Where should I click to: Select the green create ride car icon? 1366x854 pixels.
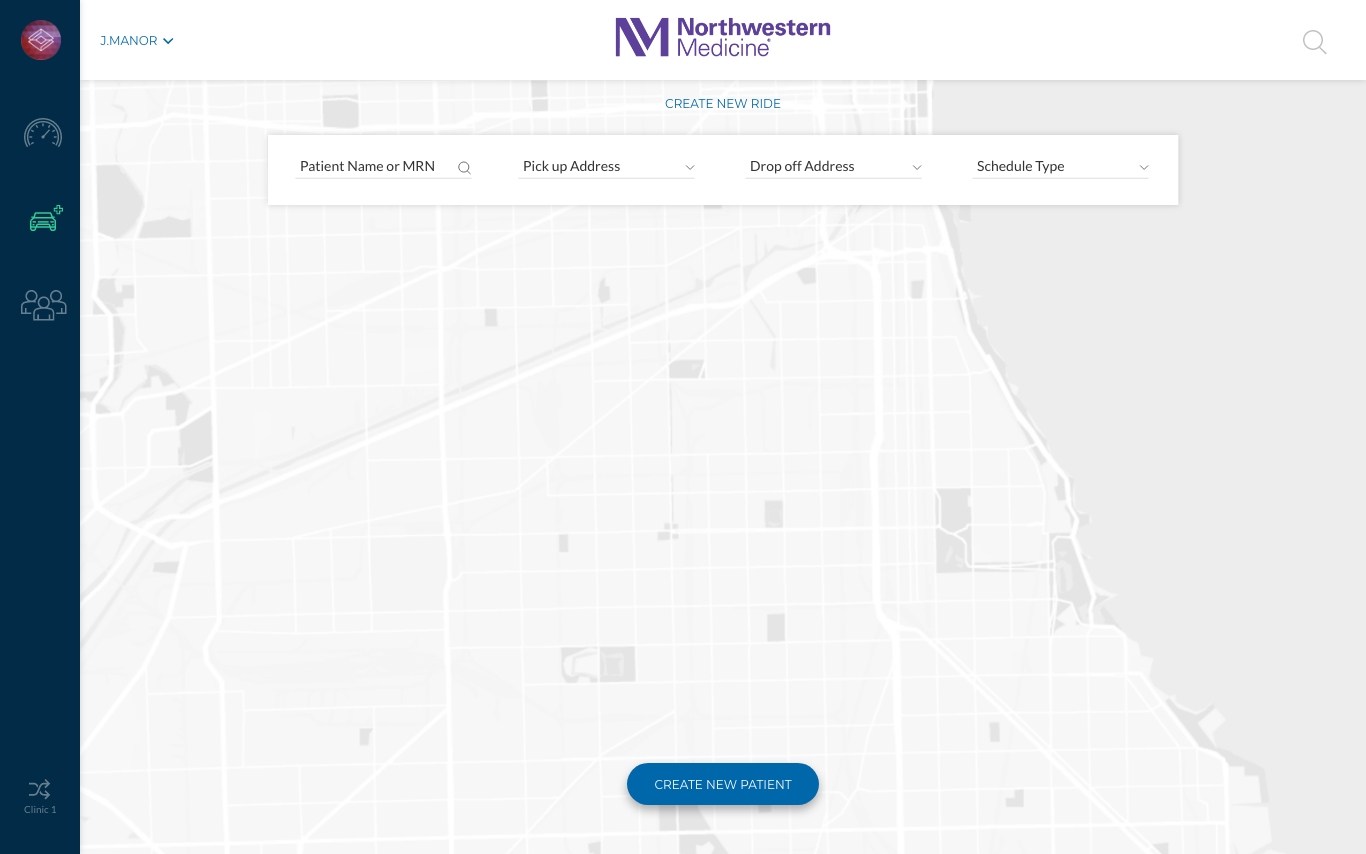[45, 219]
